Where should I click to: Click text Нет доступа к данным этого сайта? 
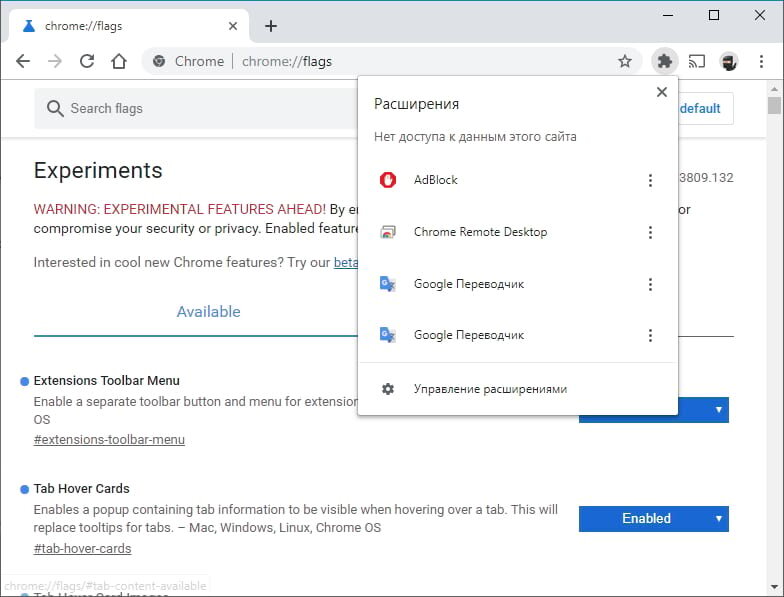pos(475,136)
